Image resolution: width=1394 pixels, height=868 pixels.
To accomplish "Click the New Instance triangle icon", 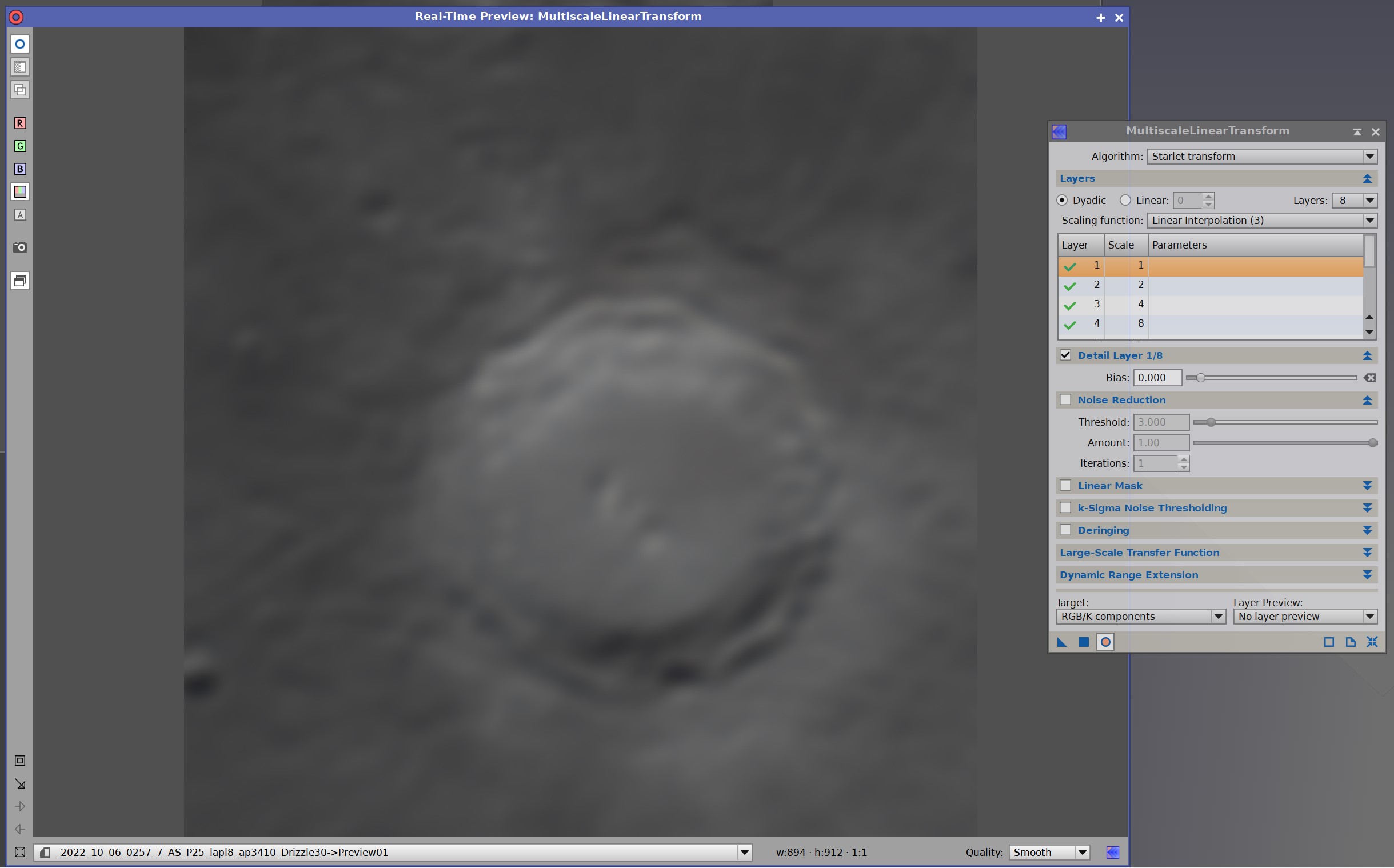I will click(1061, 642).
